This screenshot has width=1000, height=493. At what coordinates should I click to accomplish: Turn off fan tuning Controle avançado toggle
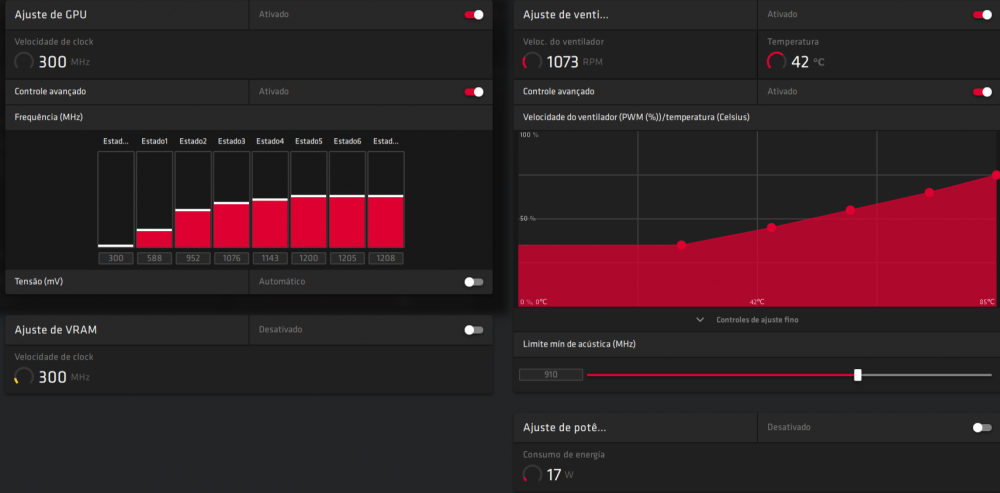click(982, 92)
